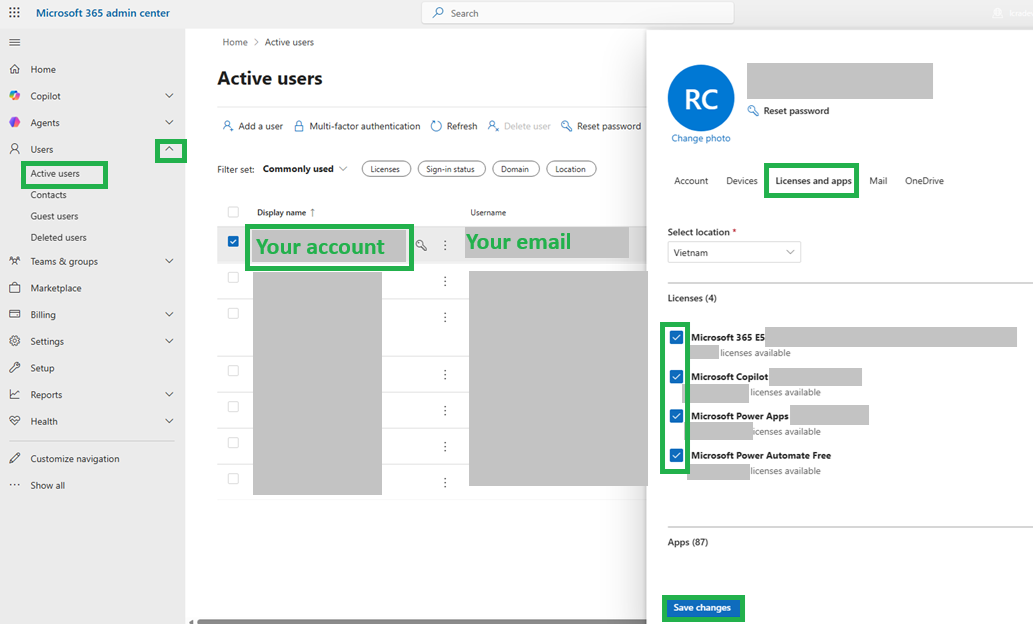Click the Domain filter pill
The width and height of the screenshot is (1033, 624).
point(515,169)
